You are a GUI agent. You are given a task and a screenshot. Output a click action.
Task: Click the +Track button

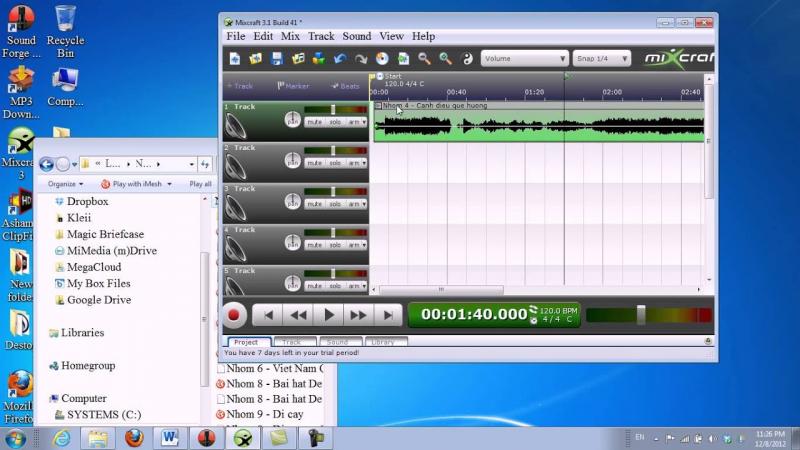pyautogui.click(x=242, y=86)
